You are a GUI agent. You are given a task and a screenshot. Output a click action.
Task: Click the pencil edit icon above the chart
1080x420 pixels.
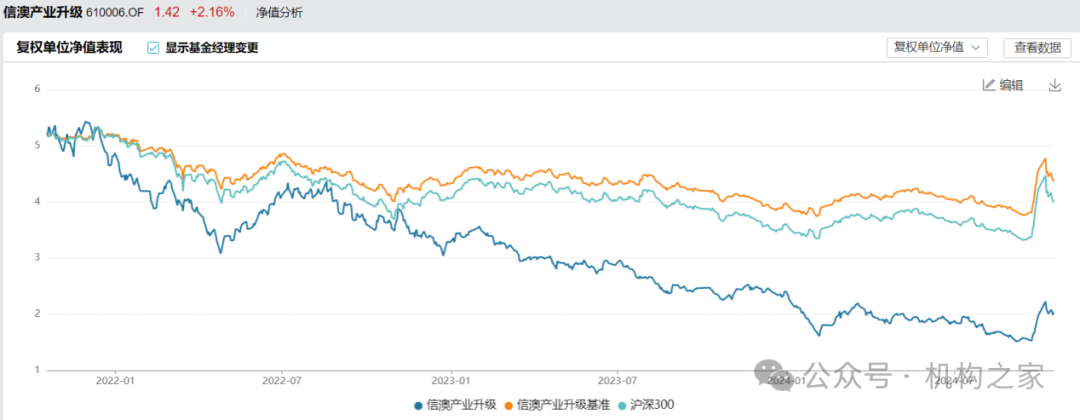pyautogui.click(x=989, y=85)
